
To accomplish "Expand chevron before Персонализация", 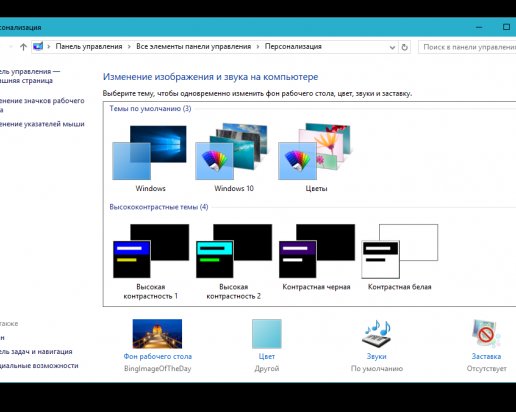I will [x=258, y=47].
